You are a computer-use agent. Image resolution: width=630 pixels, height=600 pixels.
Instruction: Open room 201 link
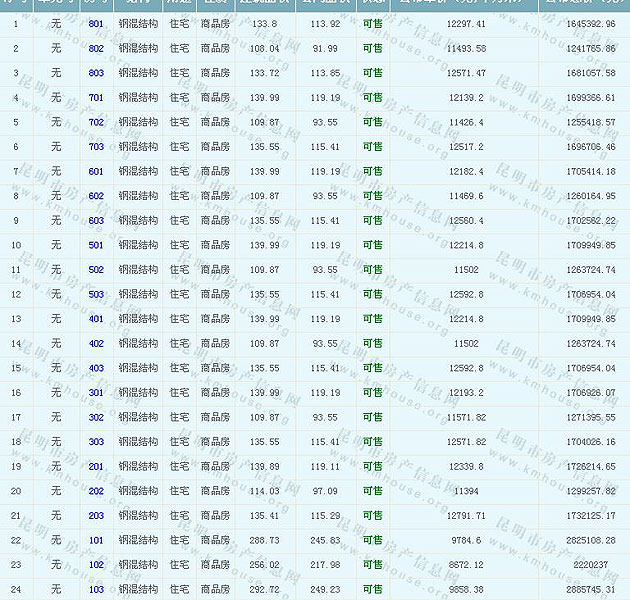(96, 467)
